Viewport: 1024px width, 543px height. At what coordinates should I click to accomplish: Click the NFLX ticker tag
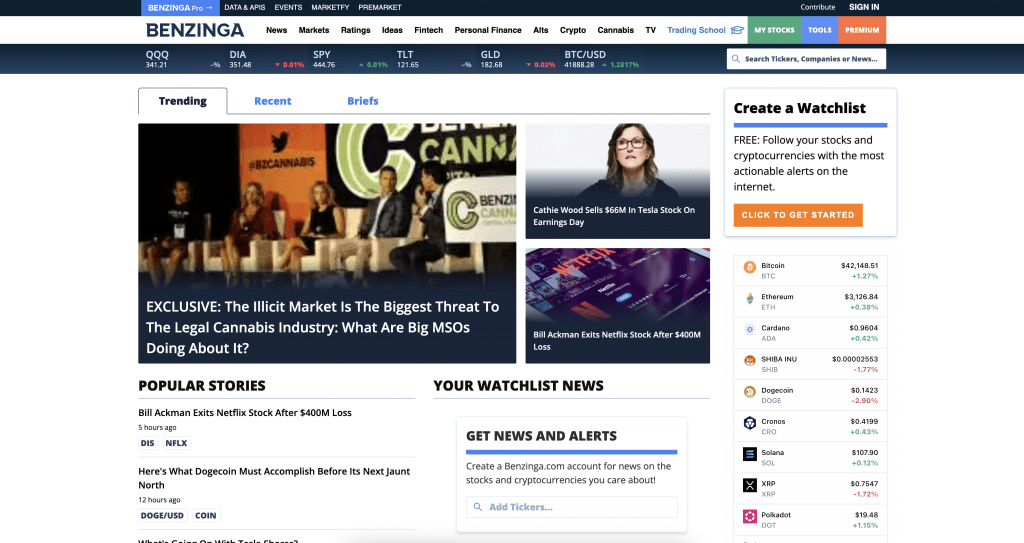(176, 443)
